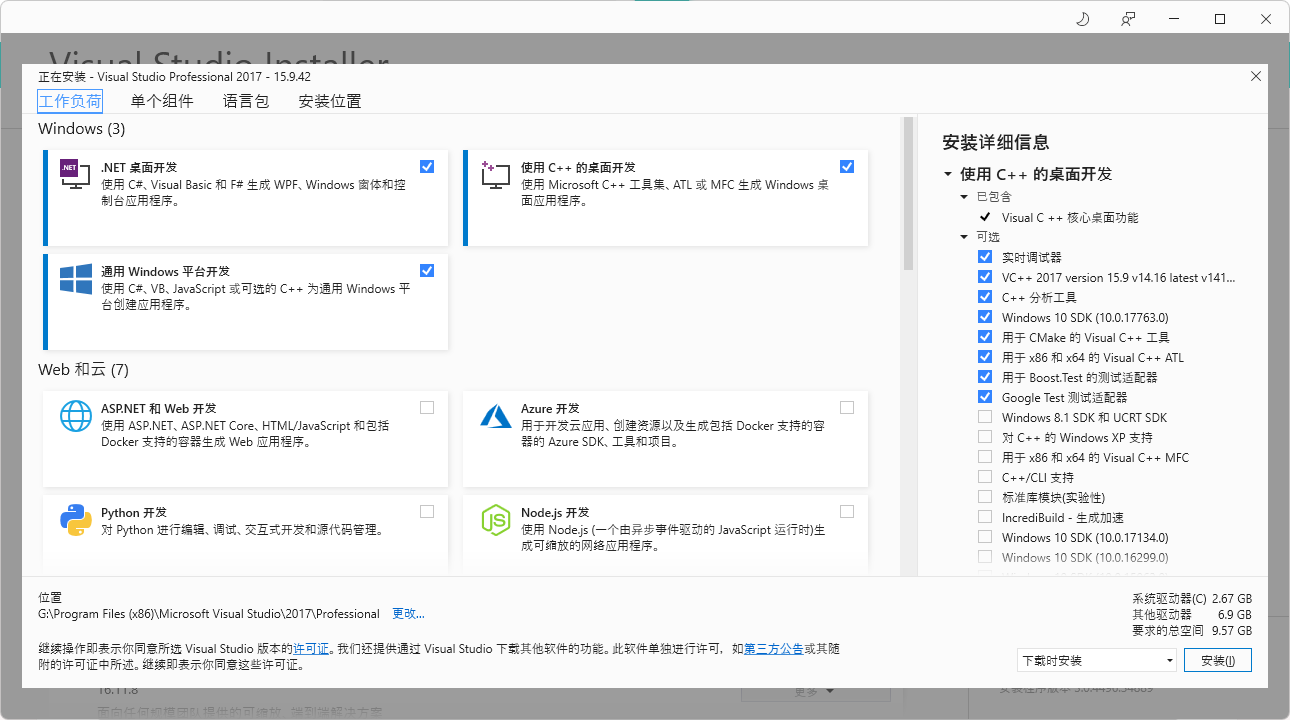The height and width of the screenshot is (720, 1290).
Task: Switch to the 工作负荷 tab
Action: (70, 101)
